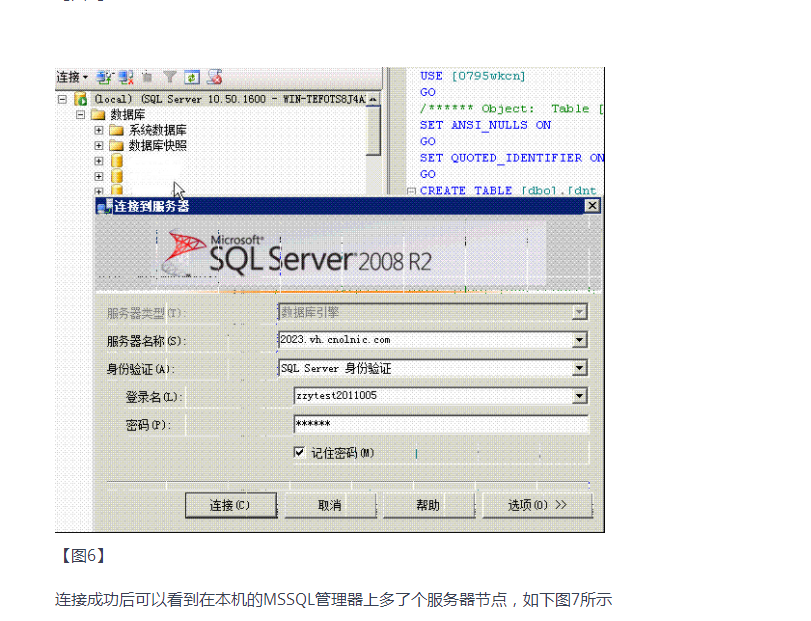
Task: Click the script with red X icon
Action: (x=215, y=78)
